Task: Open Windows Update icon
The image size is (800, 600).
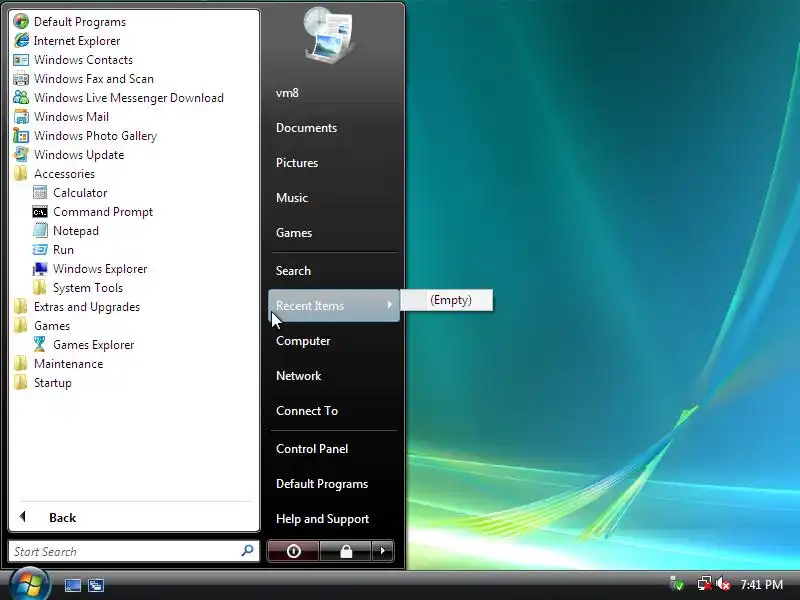Action: point(21,155)
